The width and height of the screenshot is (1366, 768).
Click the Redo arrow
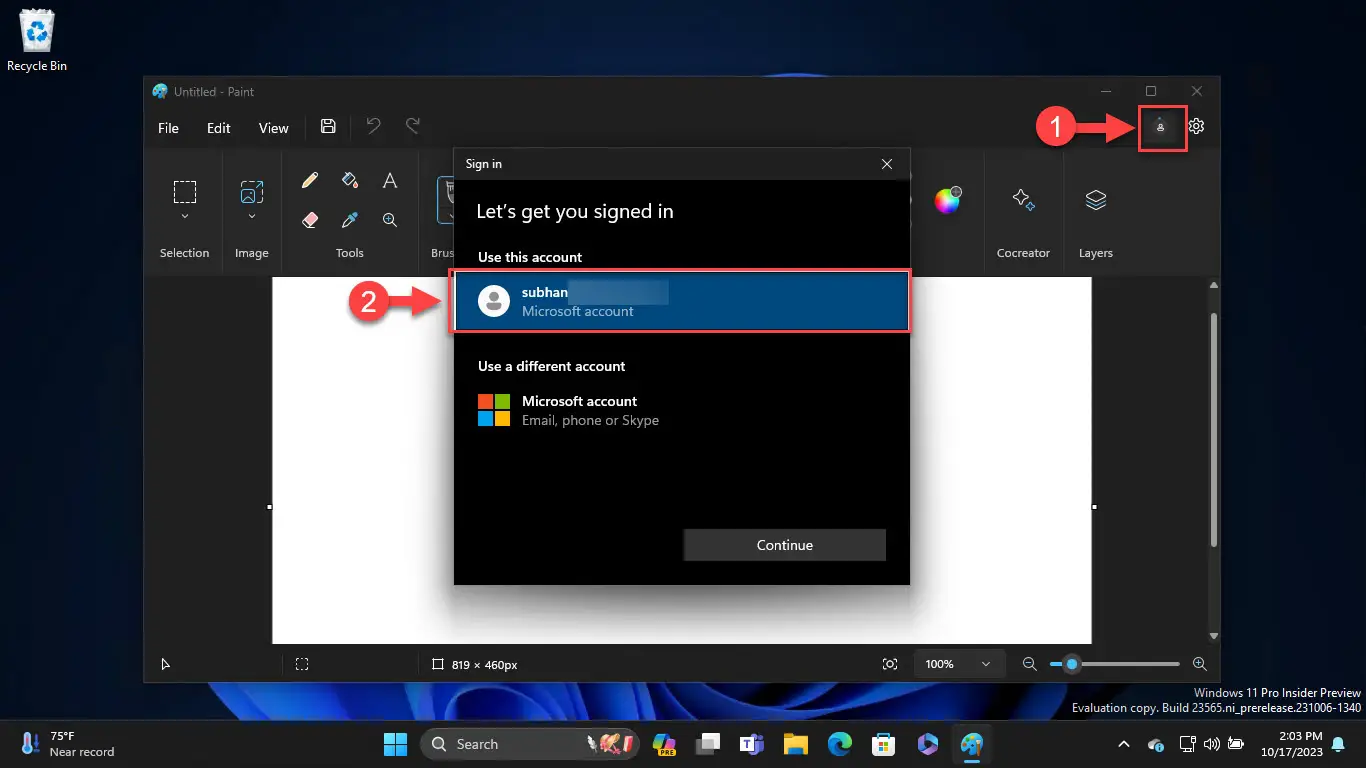pos(412,126)
